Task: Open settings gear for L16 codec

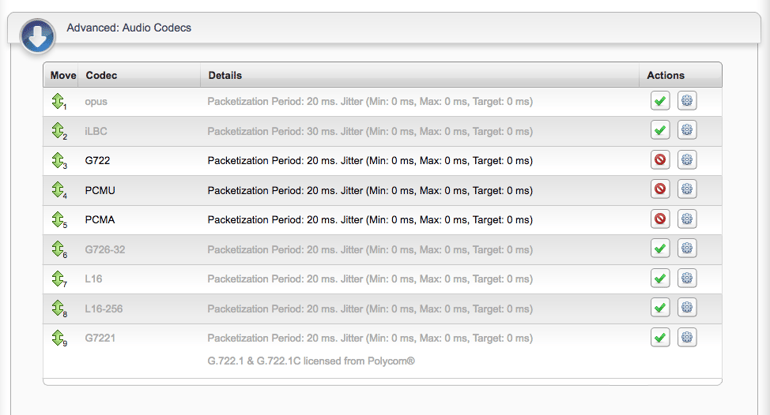Action: click(x=686, y=278)
